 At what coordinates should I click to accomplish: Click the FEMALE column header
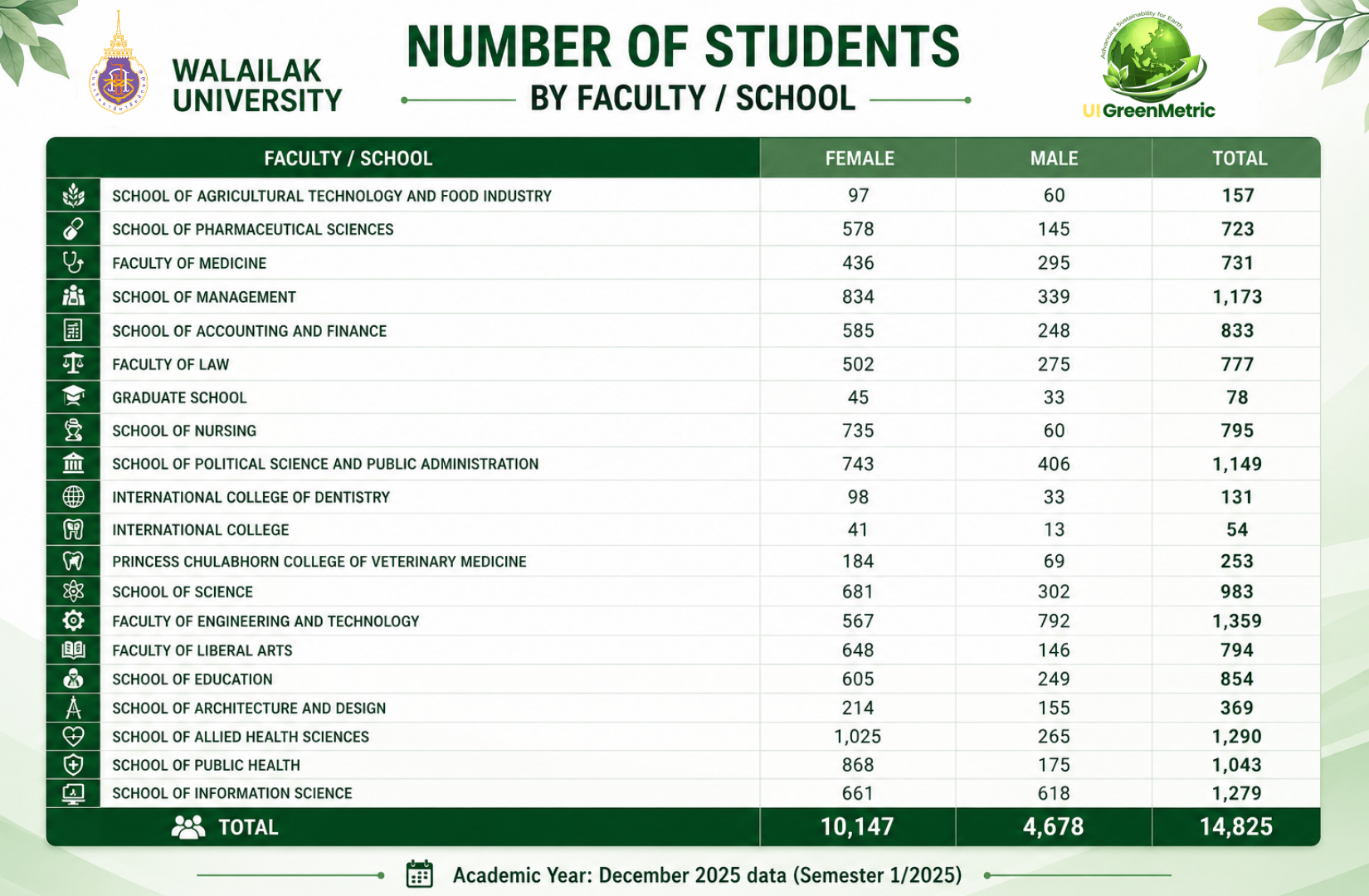[859, 158]
